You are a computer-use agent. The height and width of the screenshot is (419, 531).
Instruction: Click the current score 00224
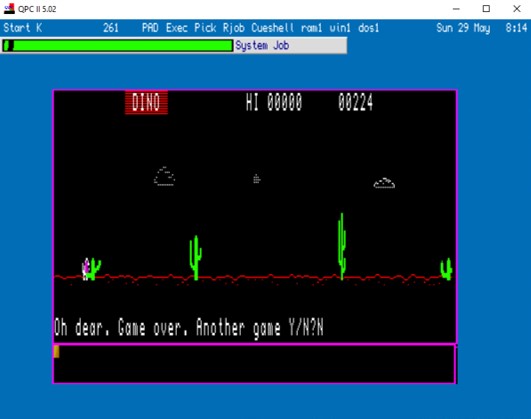[x=356, y=102]
